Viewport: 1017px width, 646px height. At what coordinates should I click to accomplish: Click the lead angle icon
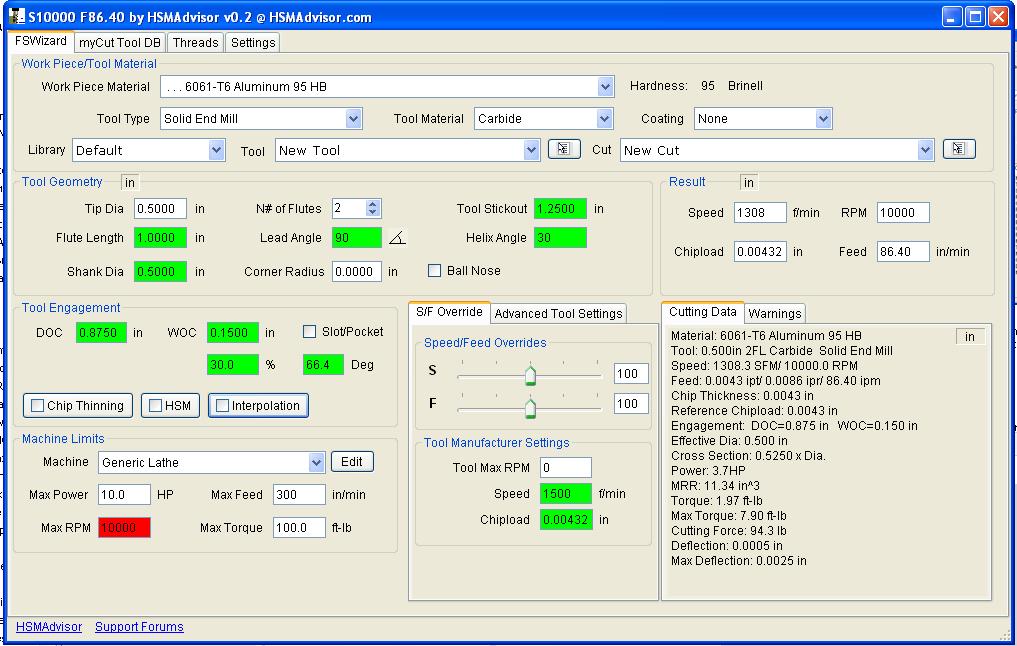[x=397, y=238]
